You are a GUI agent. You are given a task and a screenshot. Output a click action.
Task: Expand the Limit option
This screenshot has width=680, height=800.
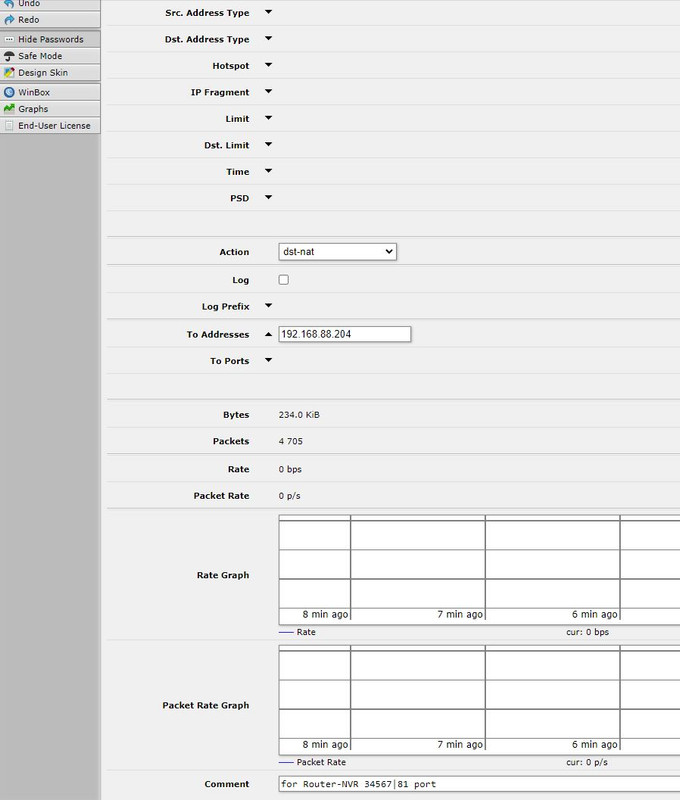268,118
